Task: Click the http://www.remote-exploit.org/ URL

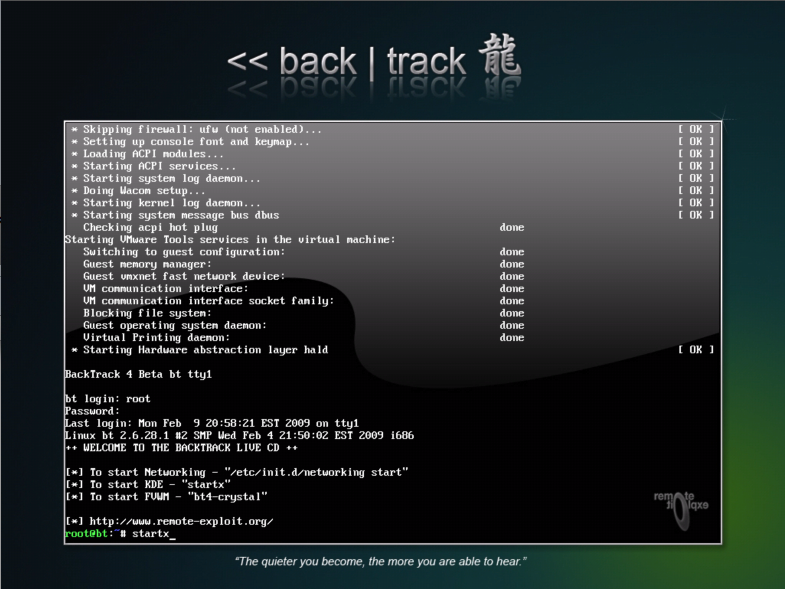Action: pyautogui.click(x=181, y=522)
